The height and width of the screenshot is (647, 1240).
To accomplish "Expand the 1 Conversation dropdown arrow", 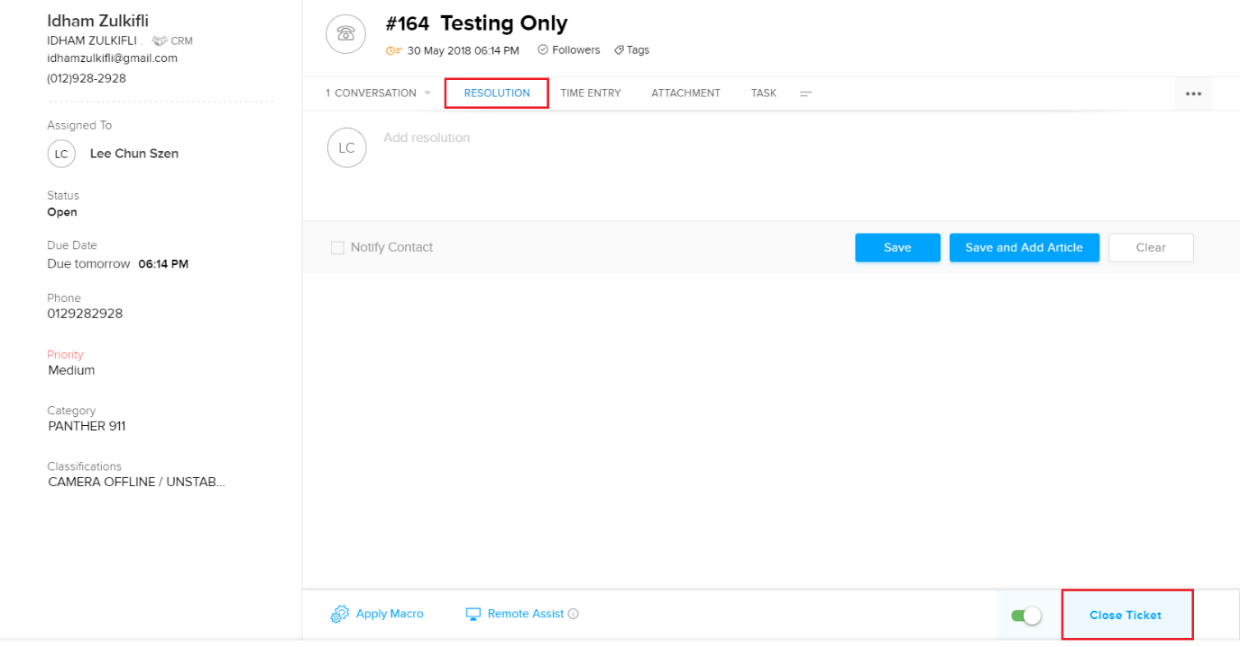I will pyautogui.click(x=428, y=94).
